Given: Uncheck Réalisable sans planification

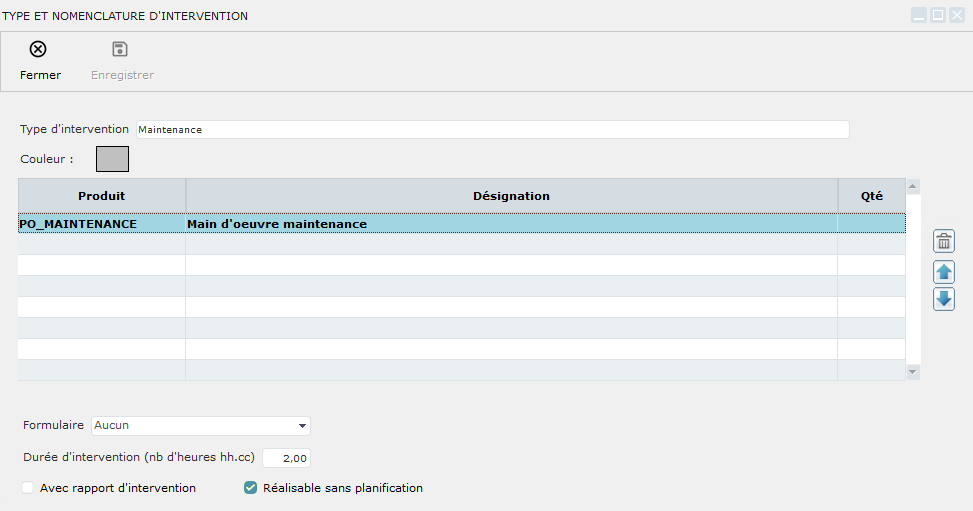Looking at the screenshot, I should click(251, 488).
